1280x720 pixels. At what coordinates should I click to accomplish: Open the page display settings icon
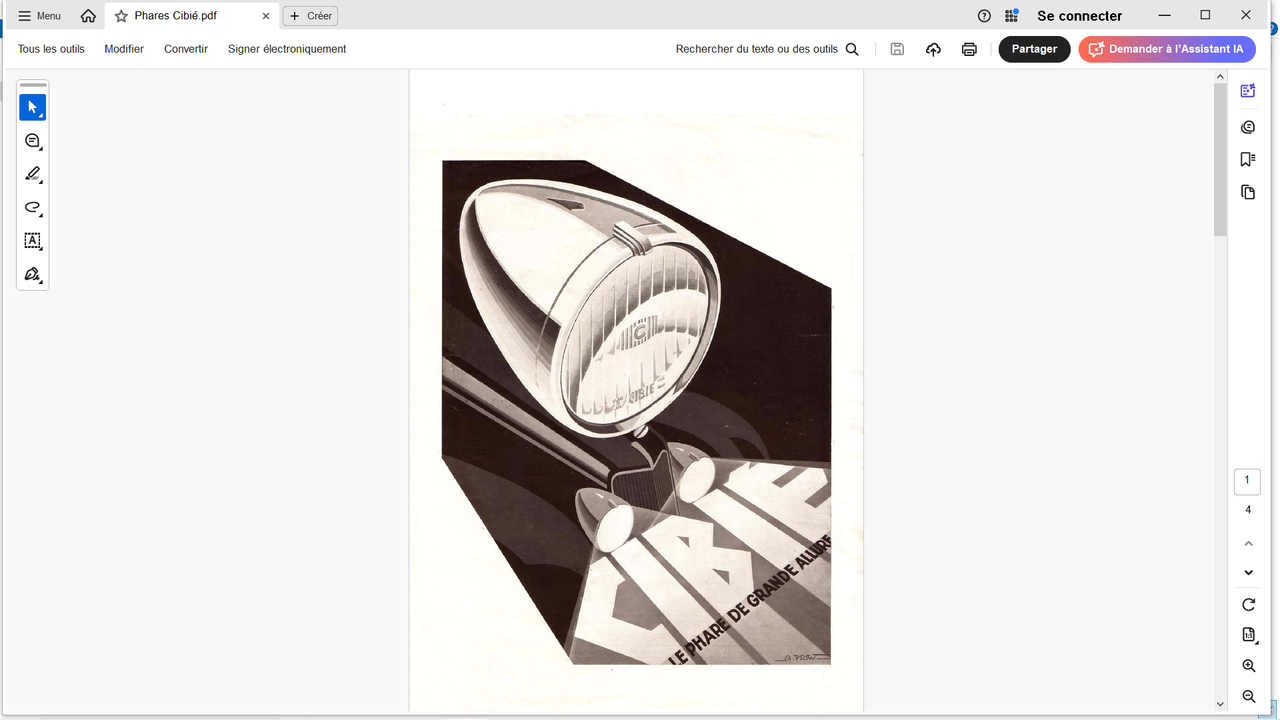coord(1248,635)
